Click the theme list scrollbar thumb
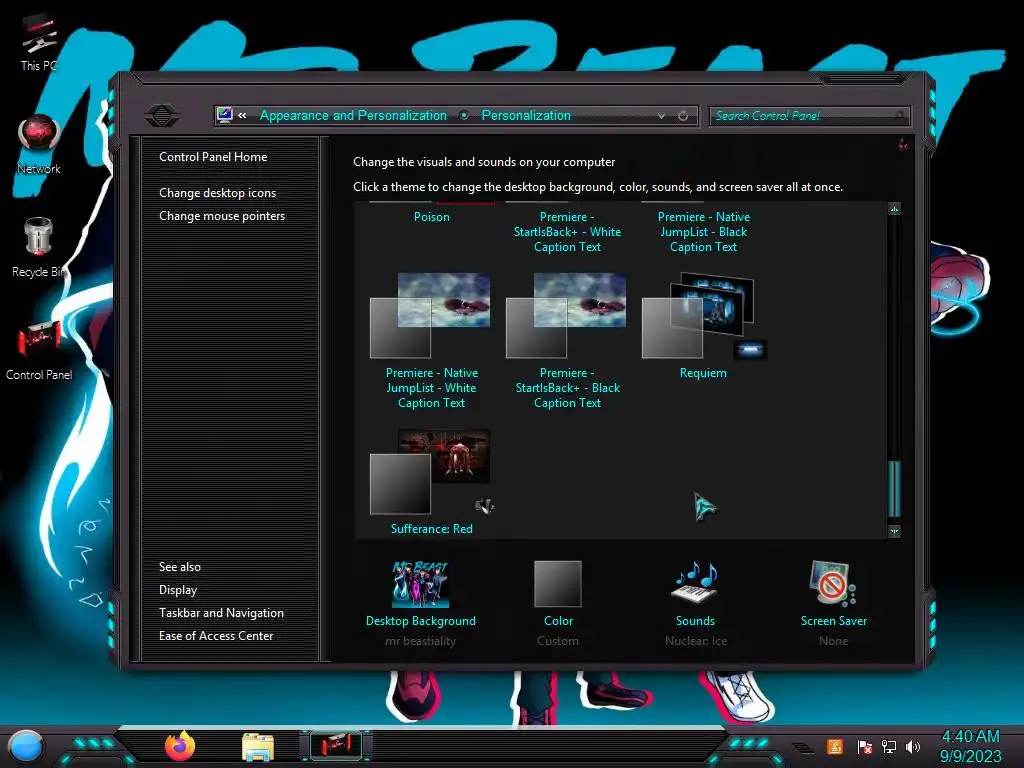1024x768 pixels. (x=895, y=489)
